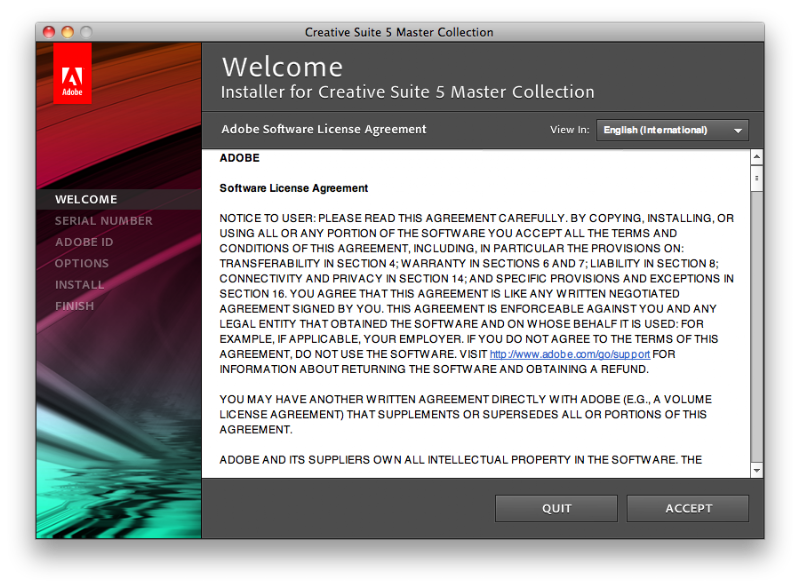Click the Adobe logo icon
Image resolution: width=800 pixels, height=588 pixels.
tap(72, 74)
